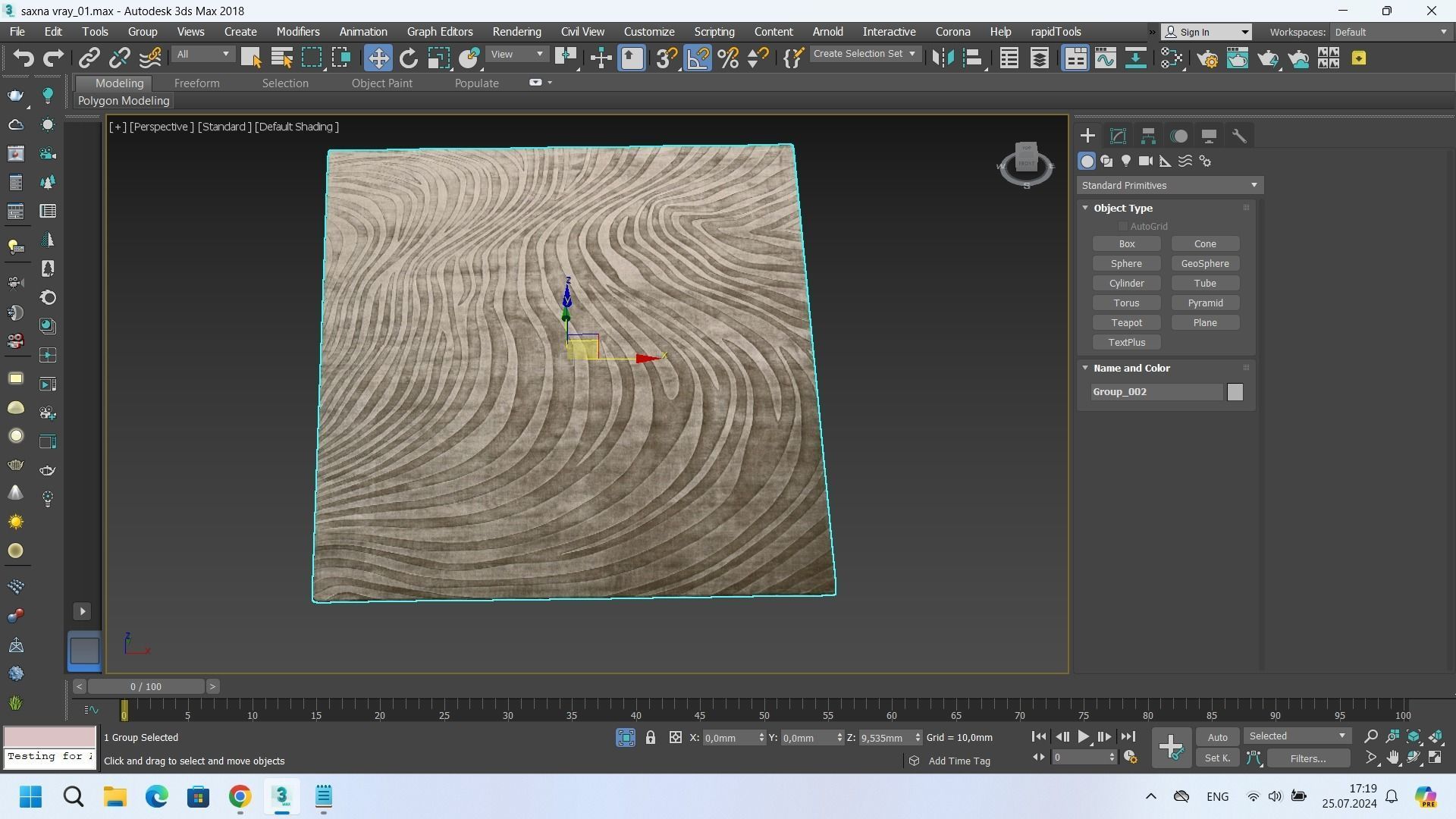The image size is (1456, 819).
Task: Select the Shapes category icon
Action: 1106,161
